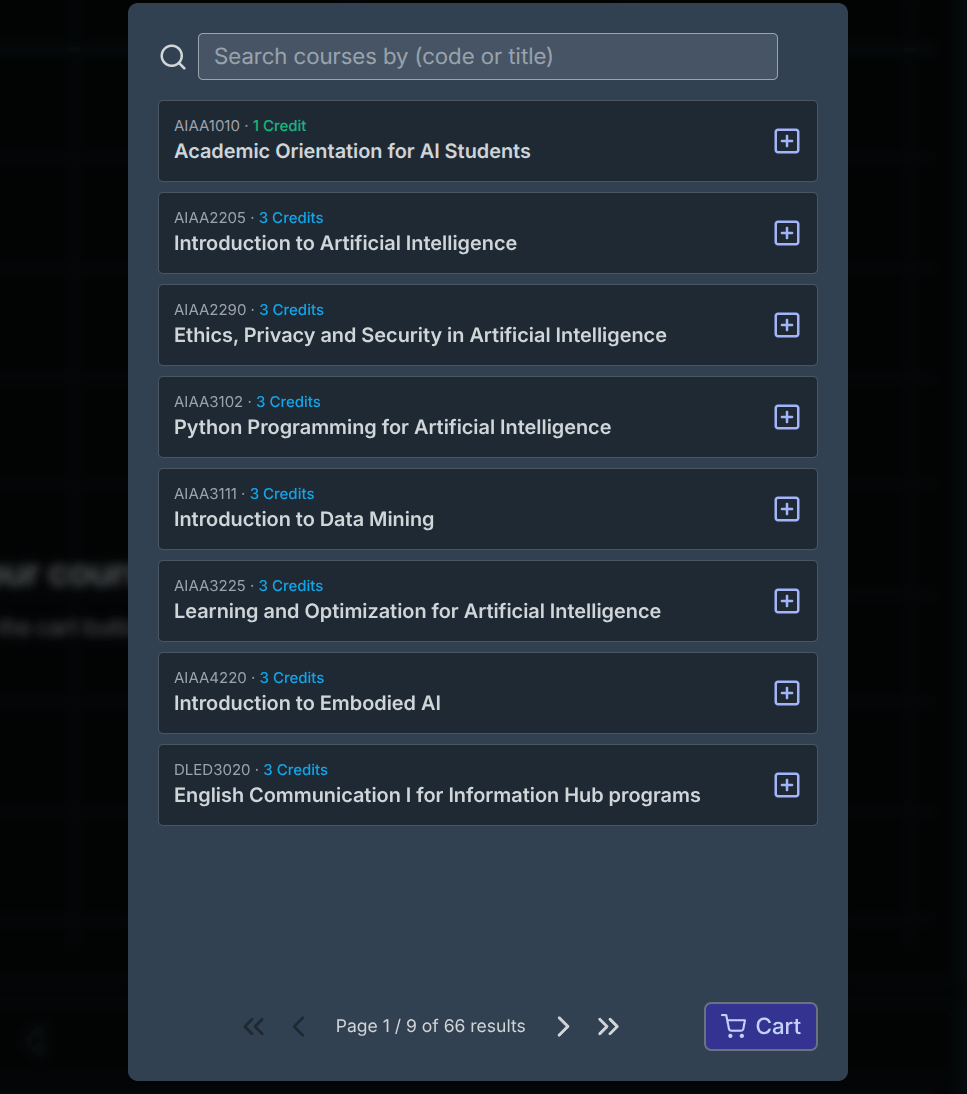Image resolution: width=967 pixels, height=1094 pixels.
Task: Add Introduction to Embodied AI course
Action: 787,693
